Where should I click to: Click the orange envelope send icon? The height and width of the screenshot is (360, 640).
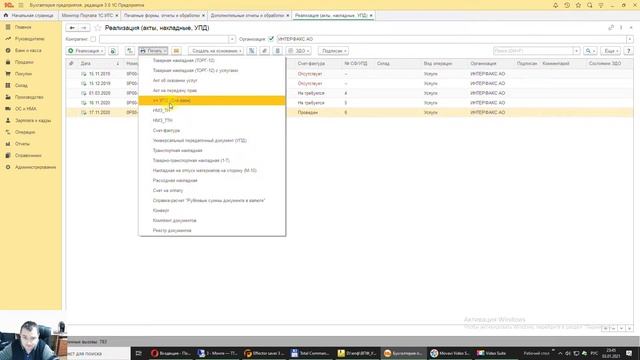click(176, 51)
